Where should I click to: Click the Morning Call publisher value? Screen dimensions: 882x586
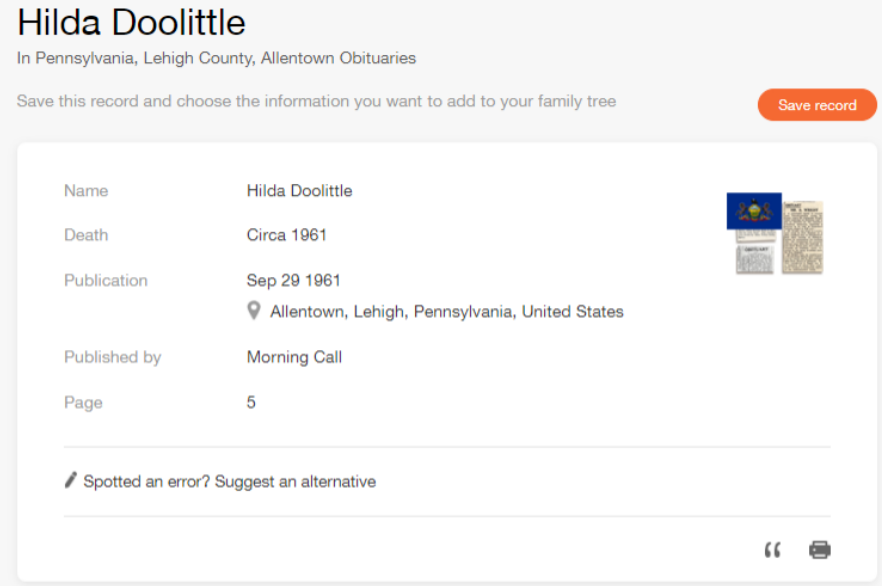pyautogui.click(x=294, y=357)
